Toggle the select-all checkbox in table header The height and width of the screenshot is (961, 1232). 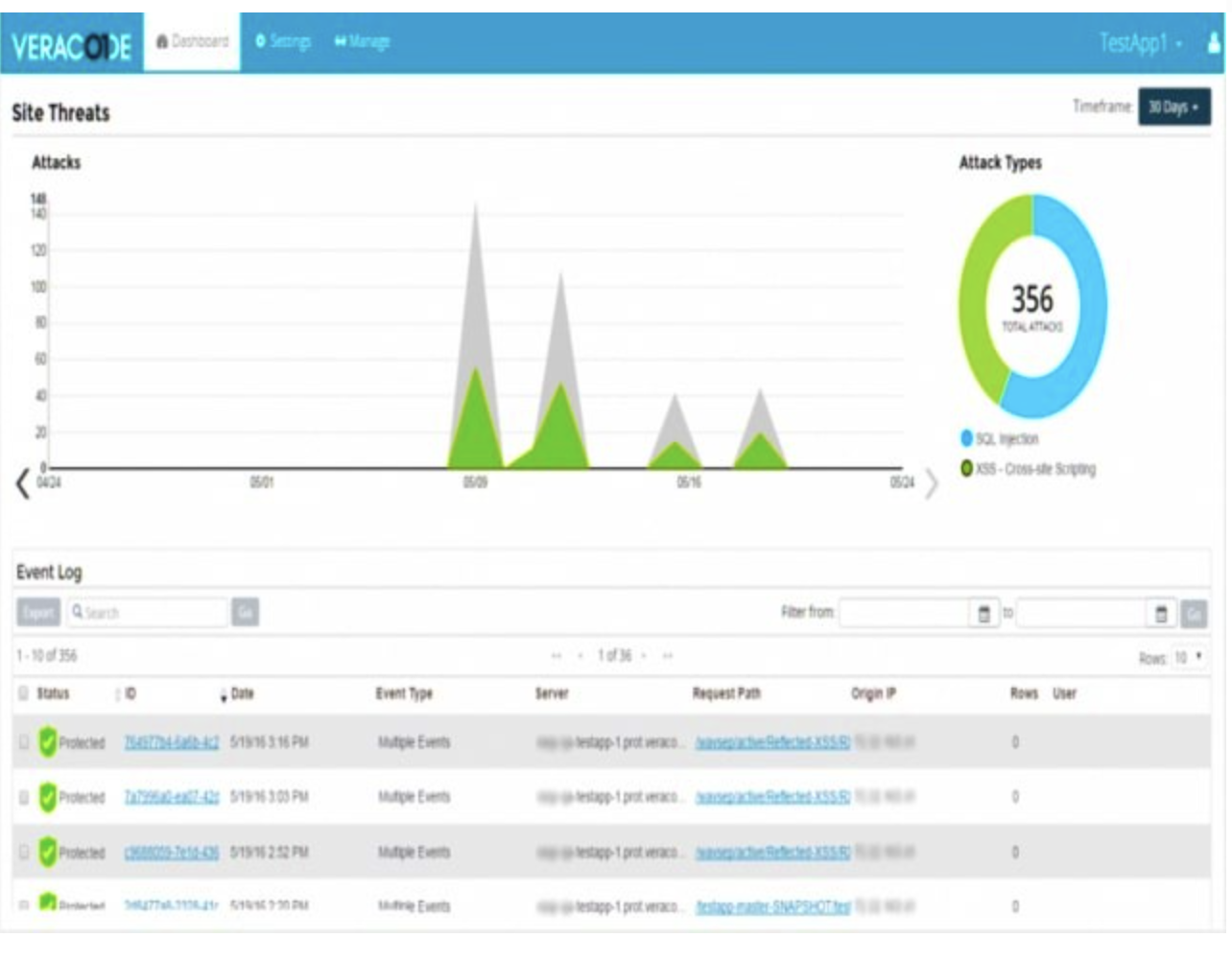point(24,693)
